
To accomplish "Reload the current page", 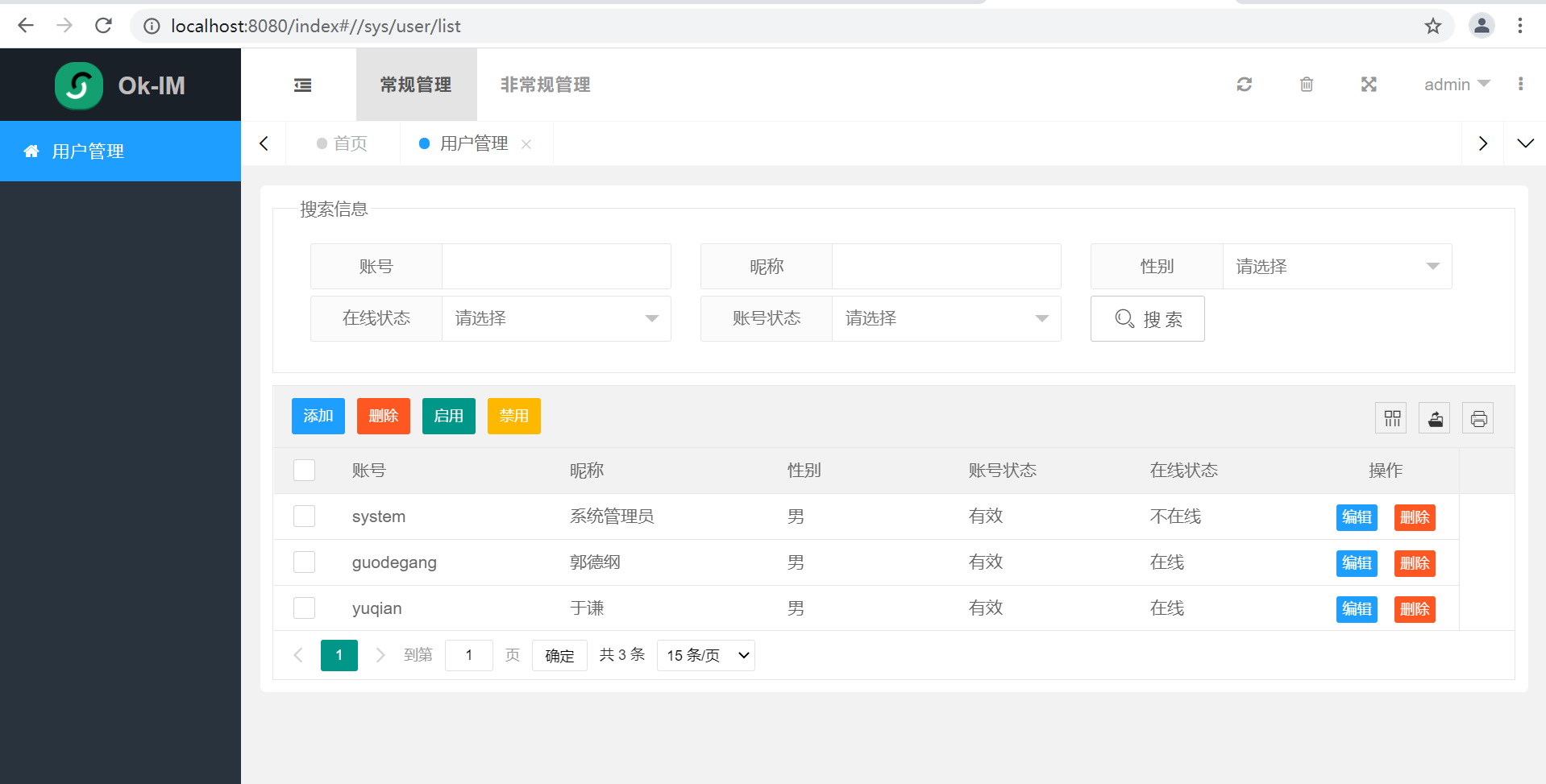I will pos(103,26).
